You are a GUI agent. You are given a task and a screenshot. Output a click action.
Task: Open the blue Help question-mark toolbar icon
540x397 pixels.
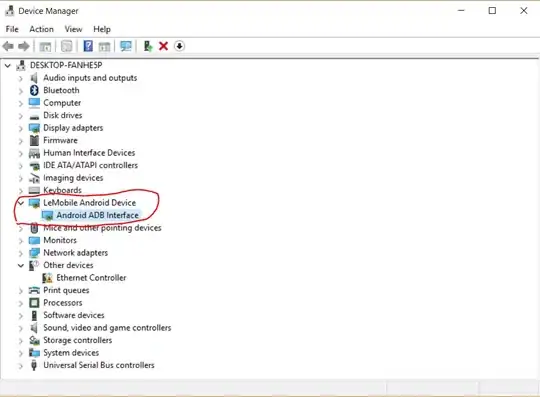88,46
